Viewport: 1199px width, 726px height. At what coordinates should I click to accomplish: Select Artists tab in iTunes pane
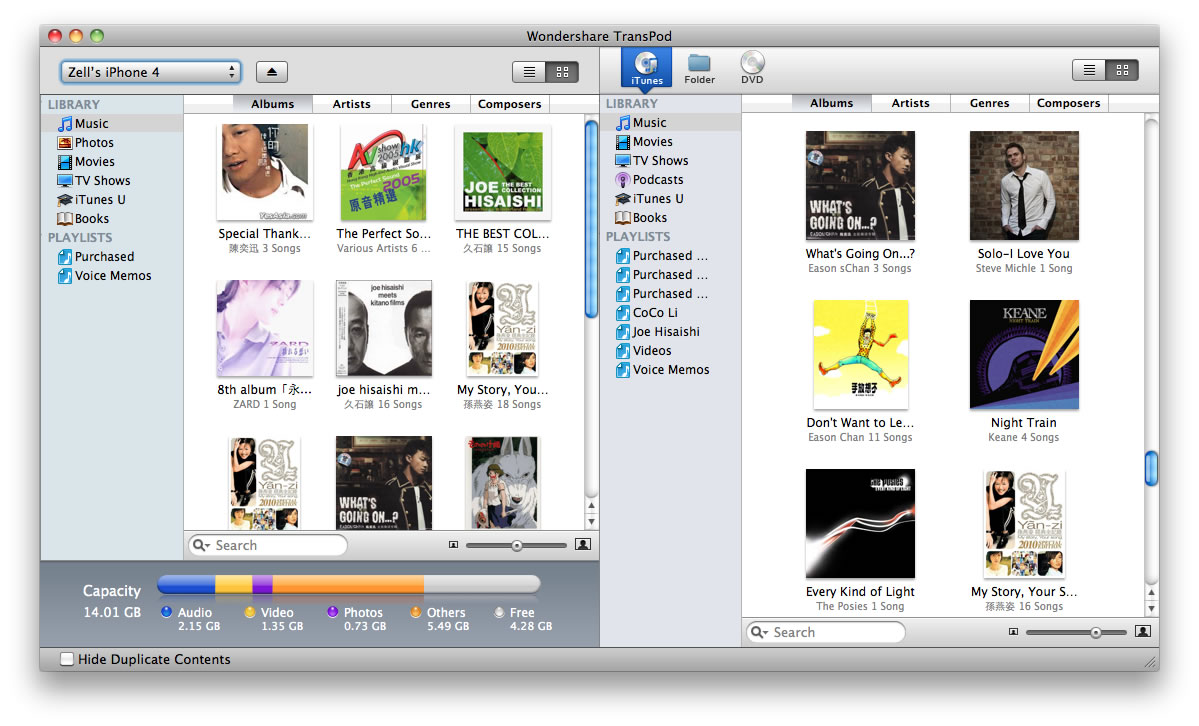[911, 103]
